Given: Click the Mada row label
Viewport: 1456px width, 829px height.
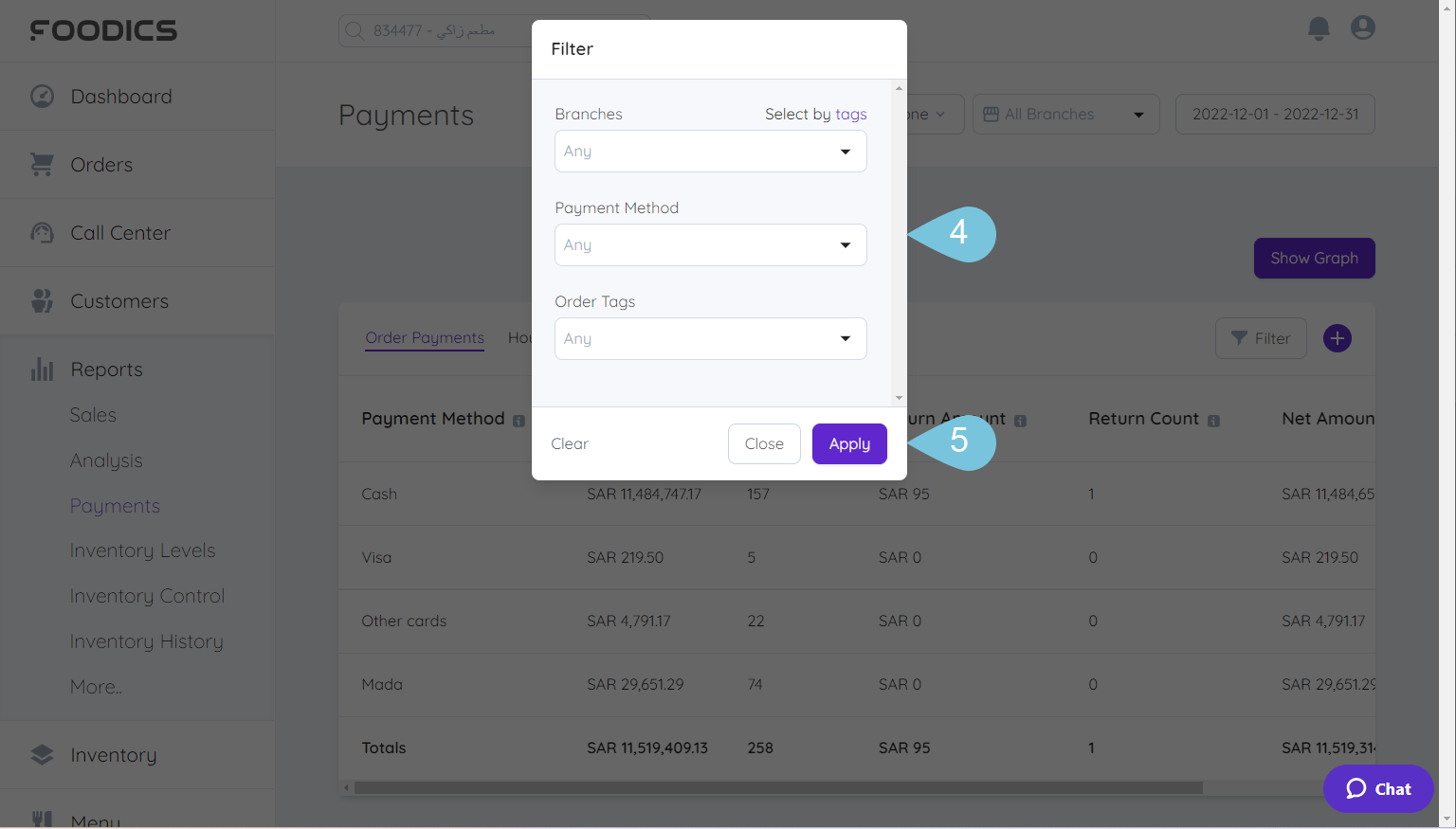Looking at the screenshot, I should click(x=382, y=685).
